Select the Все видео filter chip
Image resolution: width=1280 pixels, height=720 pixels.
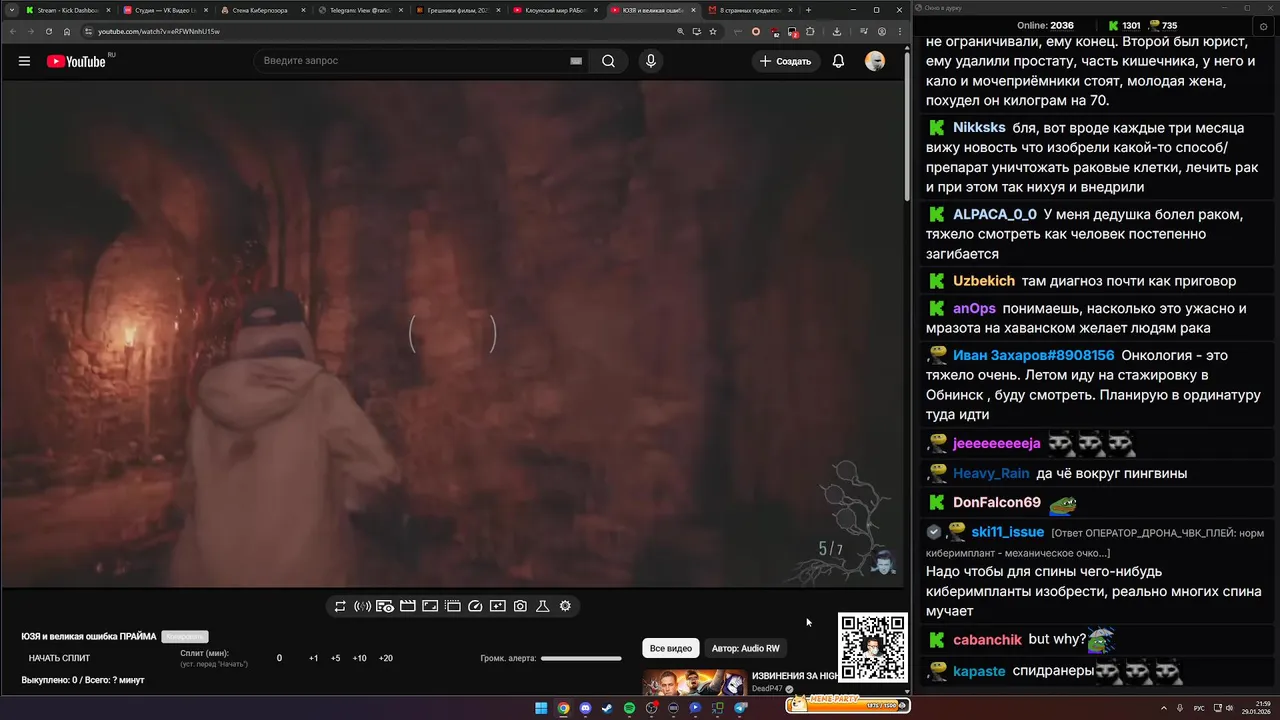point(671,648)
